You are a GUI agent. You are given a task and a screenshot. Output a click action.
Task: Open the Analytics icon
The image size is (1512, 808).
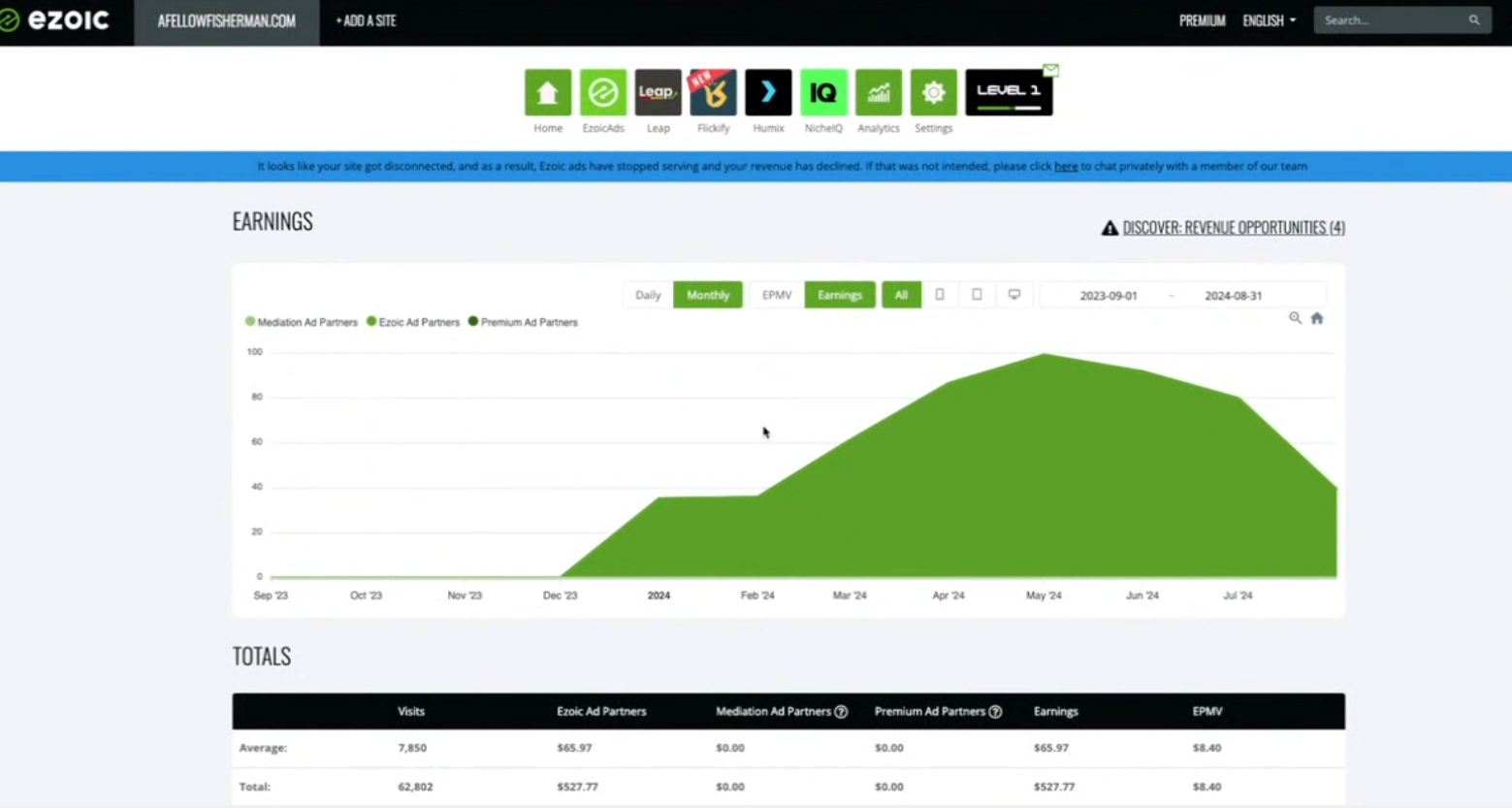[879, 92]
